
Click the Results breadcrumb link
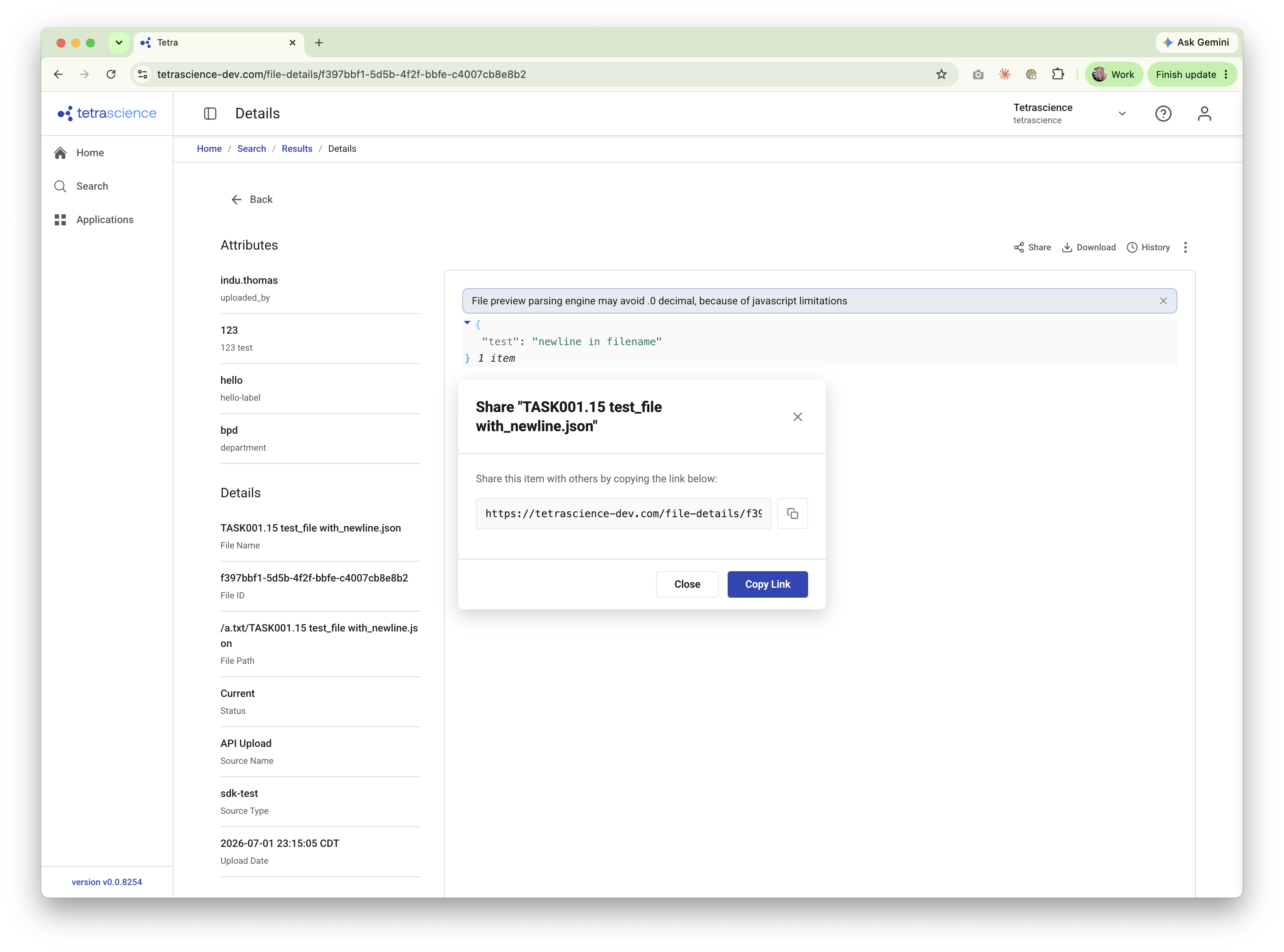(297, 148)
